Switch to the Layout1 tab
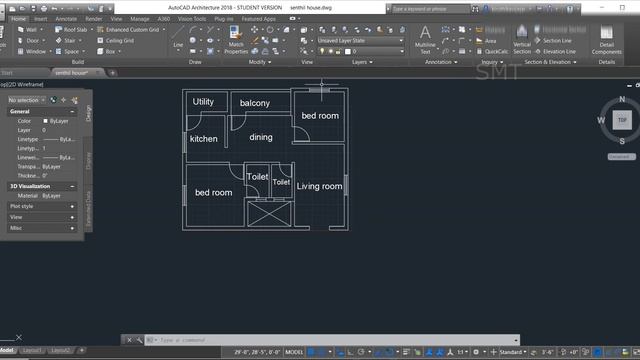Screen dimensions: 640x360 (x=31, y=351)
